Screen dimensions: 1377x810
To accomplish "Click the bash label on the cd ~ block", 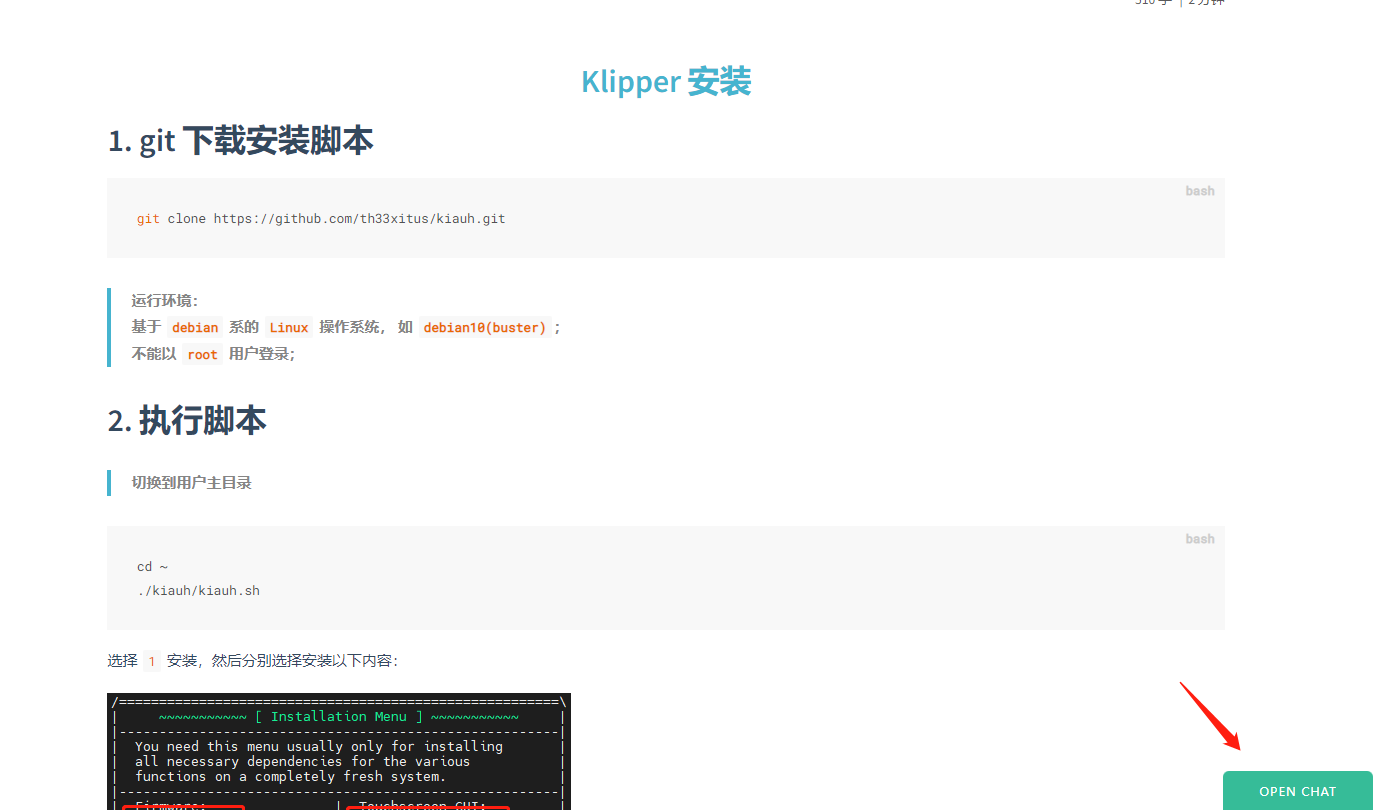I will (1200, 539).
